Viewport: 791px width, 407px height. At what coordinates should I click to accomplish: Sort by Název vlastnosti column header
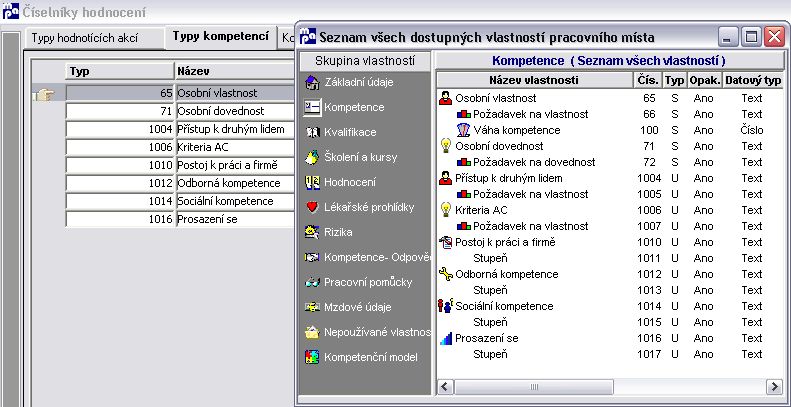point(534,80)
